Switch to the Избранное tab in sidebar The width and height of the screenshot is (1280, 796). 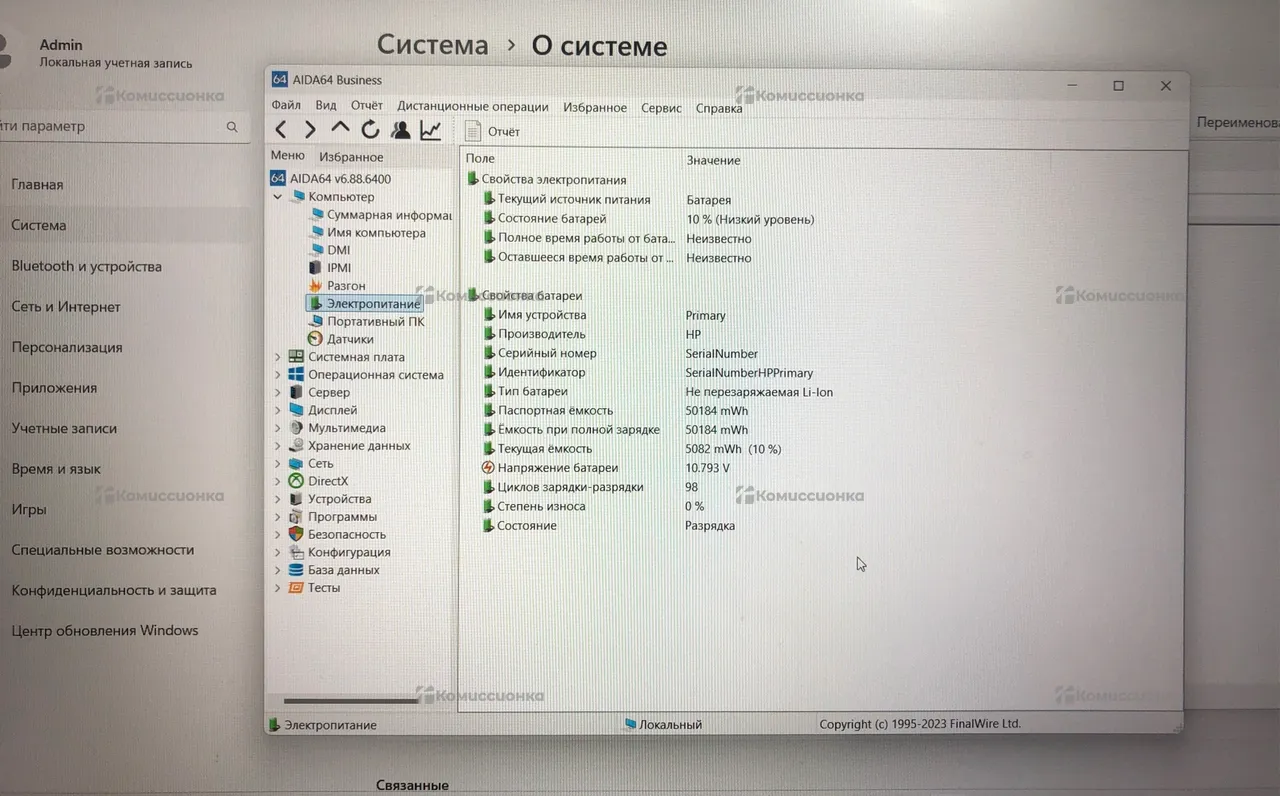pos(351,157)
